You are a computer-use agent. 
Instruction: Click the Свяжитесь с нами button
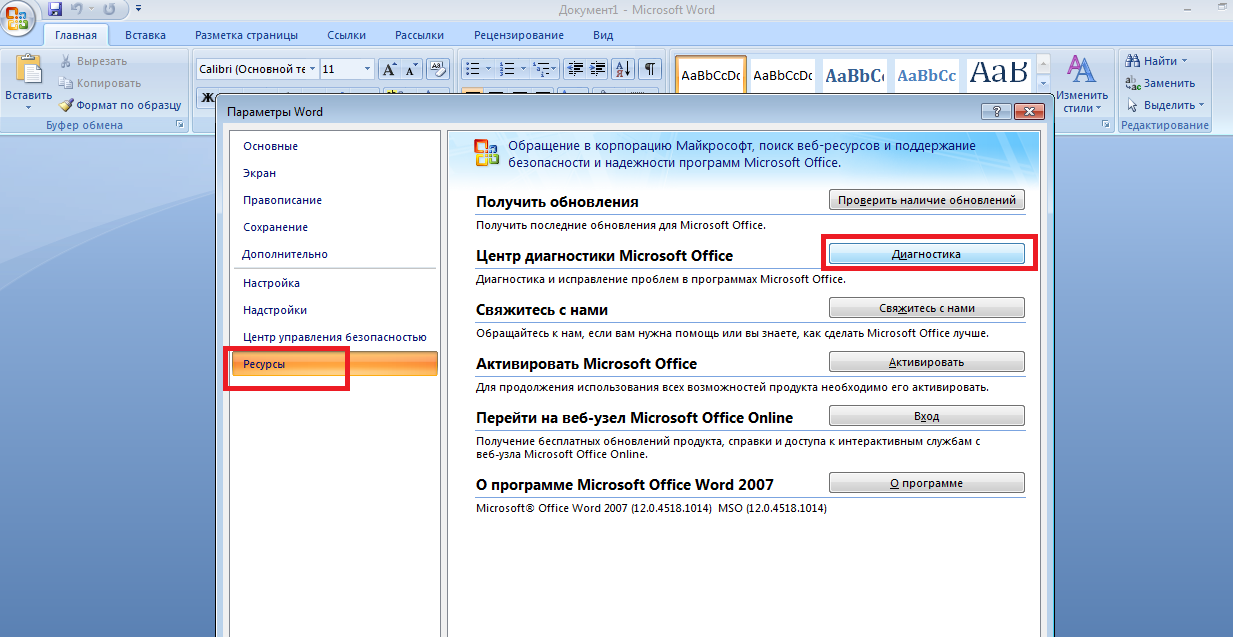coord(927,308)
